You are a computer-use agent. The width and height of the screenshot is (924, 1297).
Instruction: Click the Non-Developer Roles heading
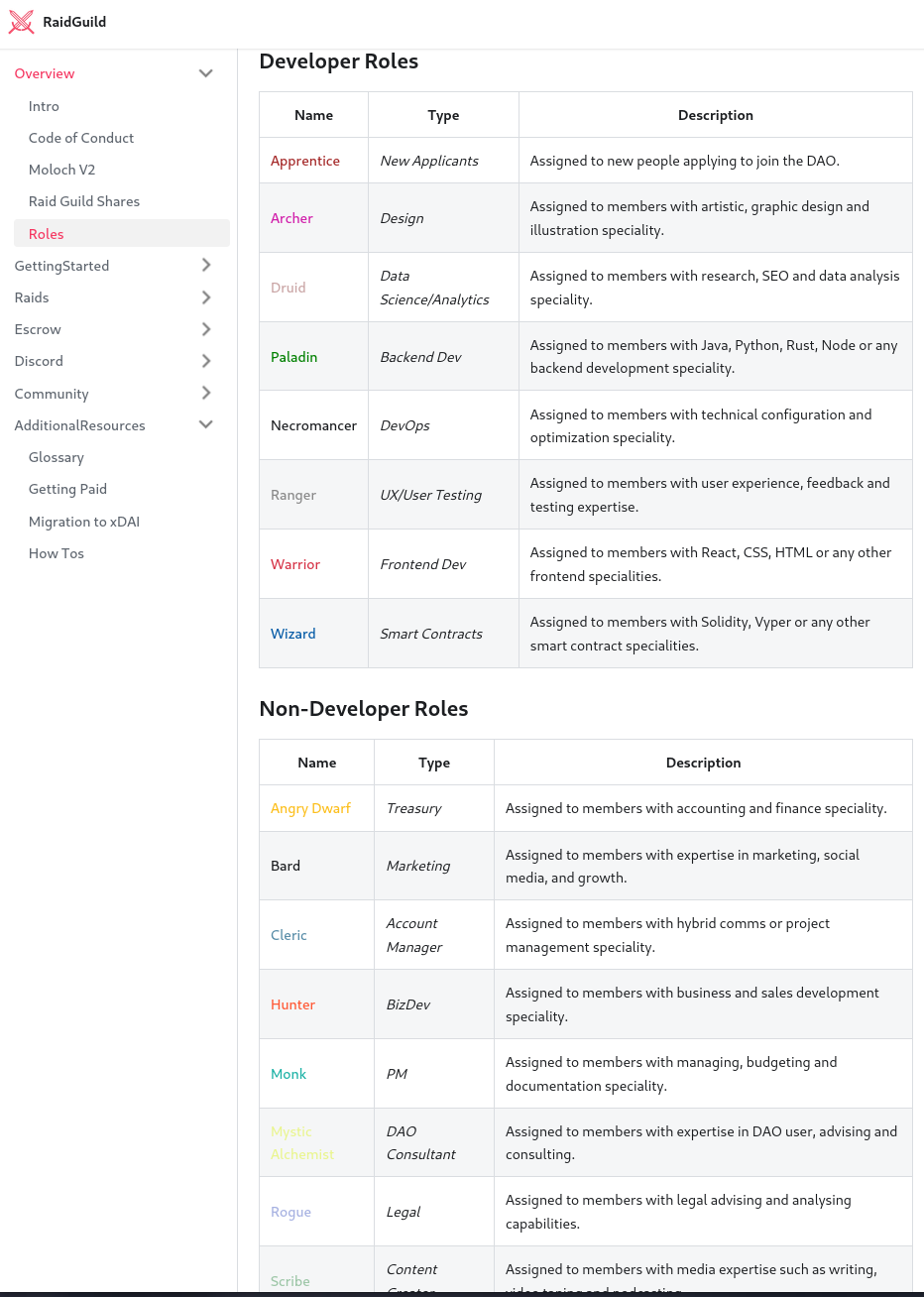click(x=364, y=709)
